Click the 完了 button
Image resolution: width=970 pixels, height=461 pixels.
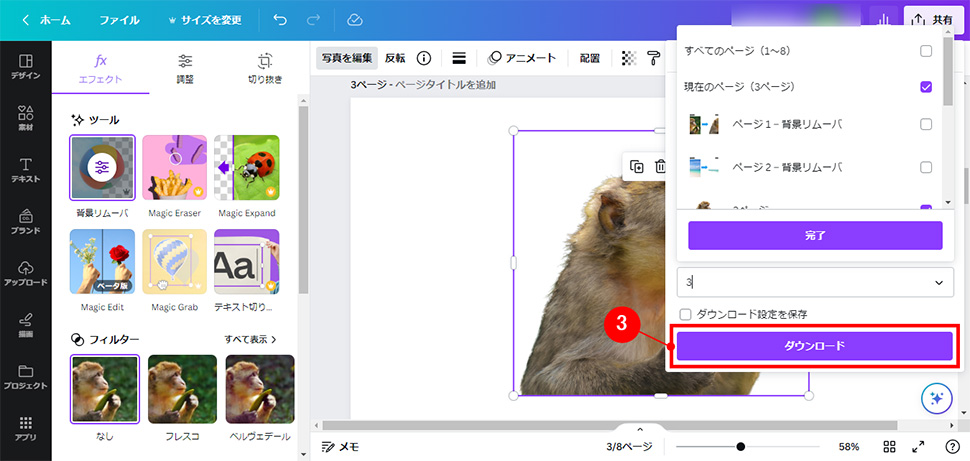pyautogui.click(x=815, y=236)
